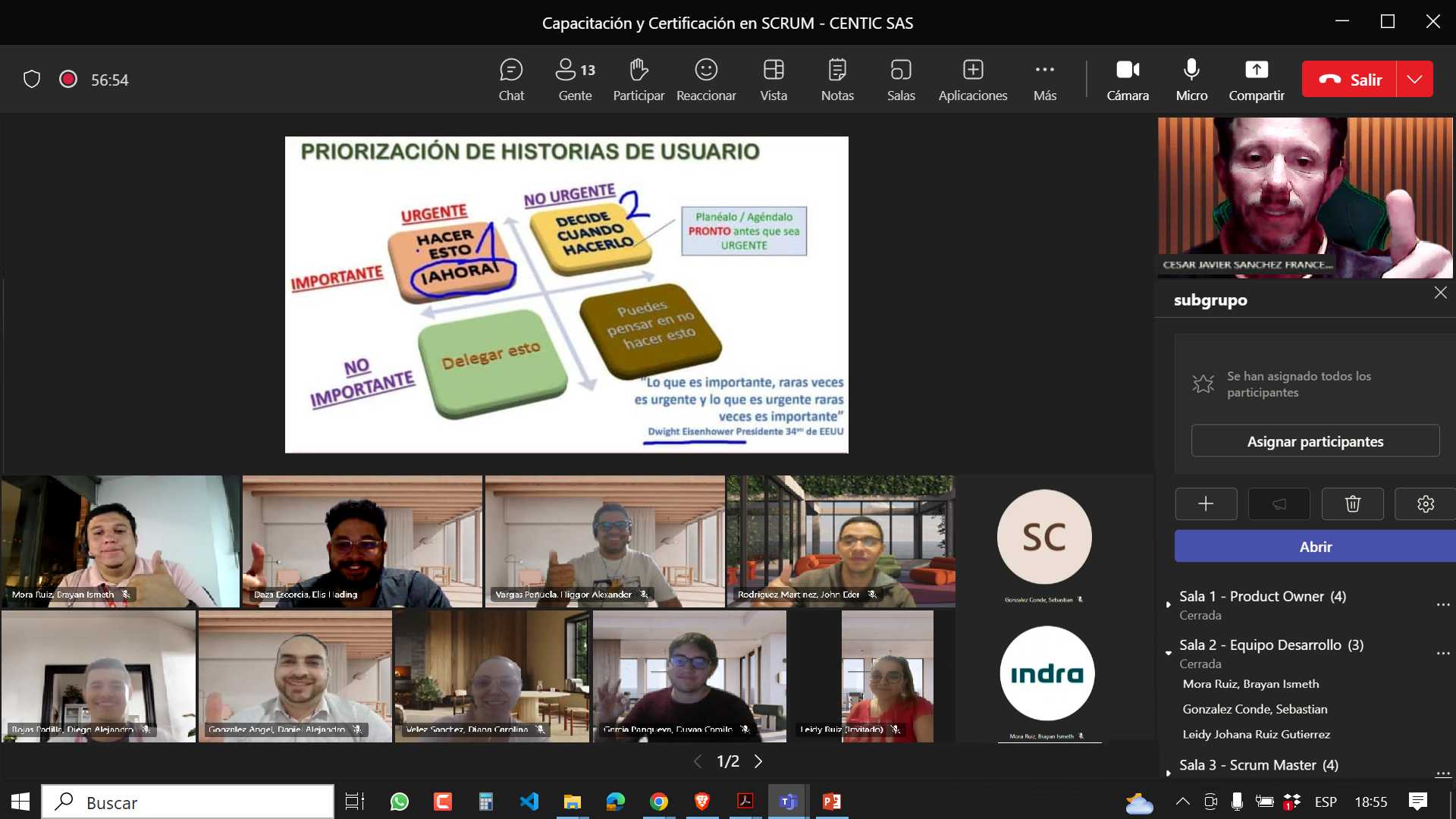Click Salir to leave the meeting

coord(1350,79)
